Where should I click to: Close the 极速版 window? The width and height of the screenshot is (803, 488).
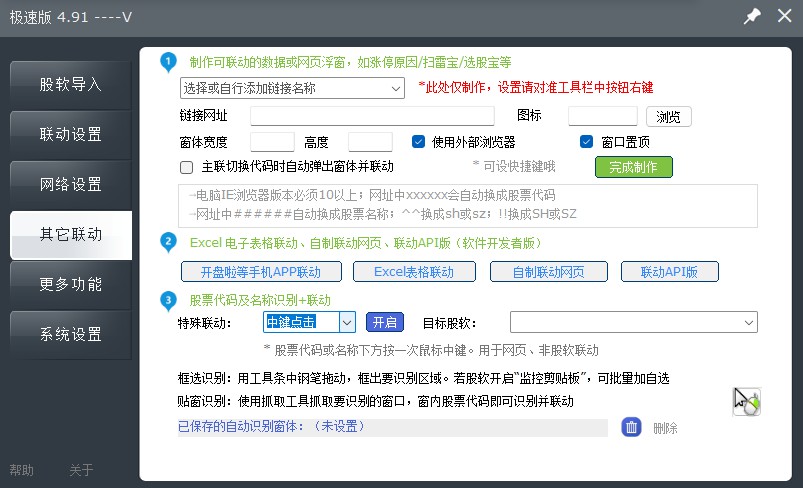[783, 17]
